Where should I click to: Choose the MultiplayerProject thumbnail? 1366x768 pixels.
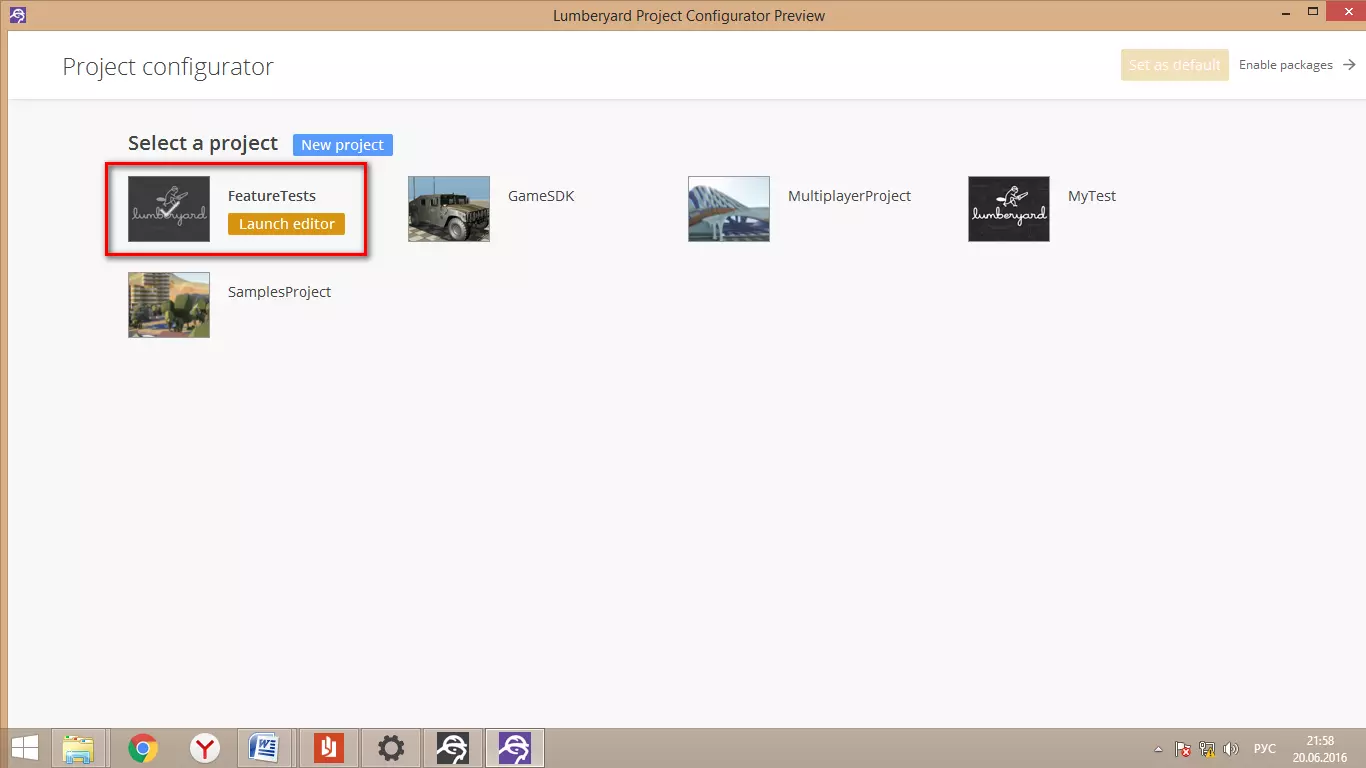click(729, 209)
